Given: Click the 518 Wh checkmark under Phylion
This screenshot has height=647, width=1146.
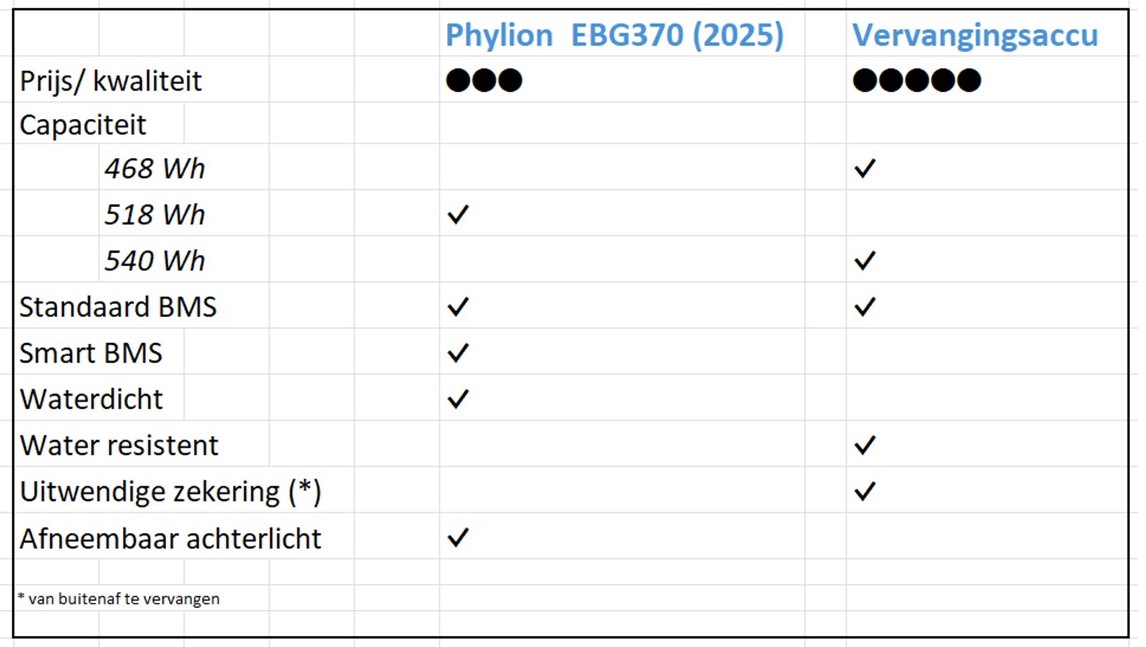Looking at the screenshot, I should (x=458, y=214).
